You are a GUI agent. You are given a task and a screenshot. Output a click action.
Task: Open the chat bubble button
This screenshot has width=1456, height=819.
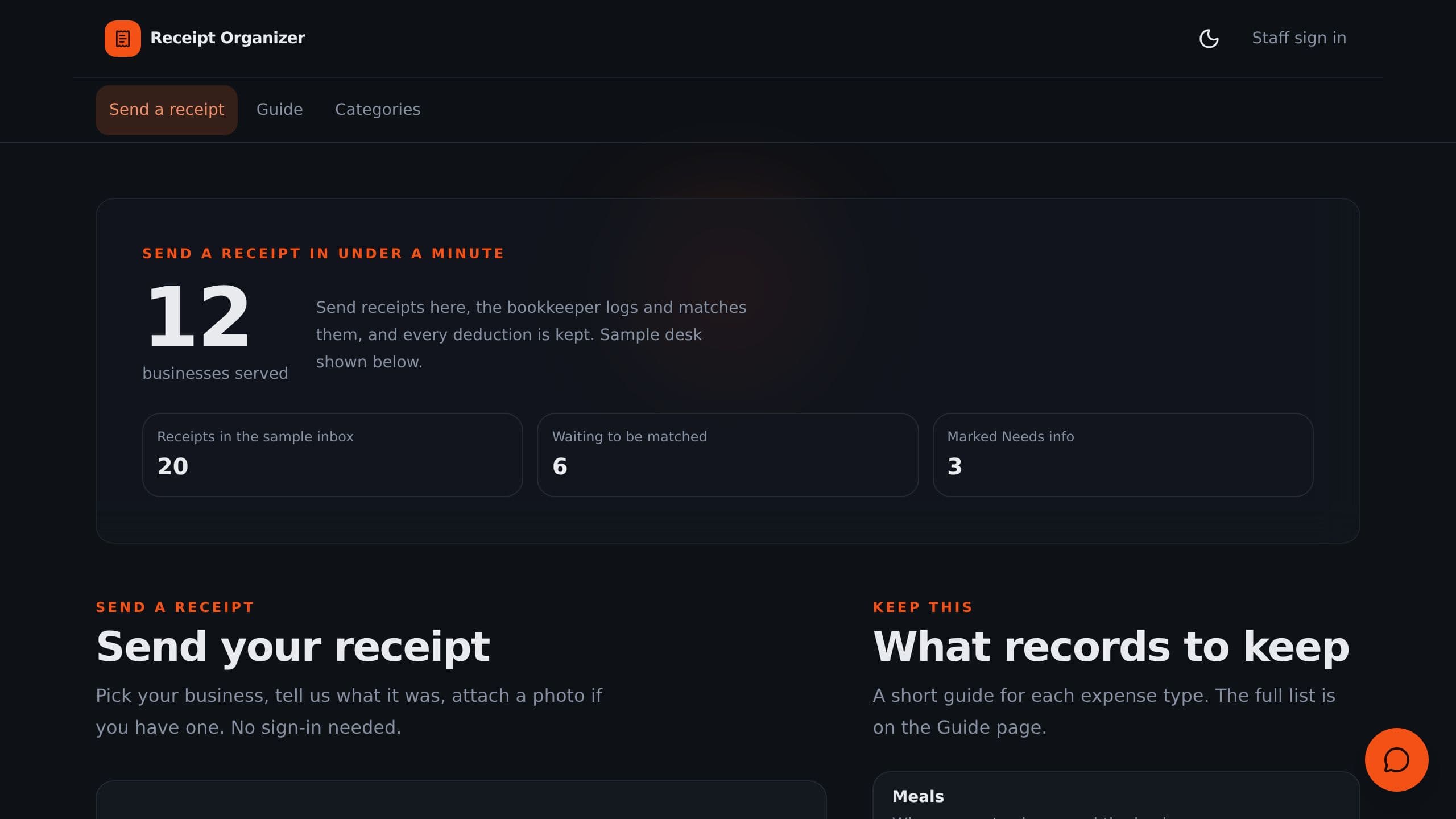pos(1396,759)
